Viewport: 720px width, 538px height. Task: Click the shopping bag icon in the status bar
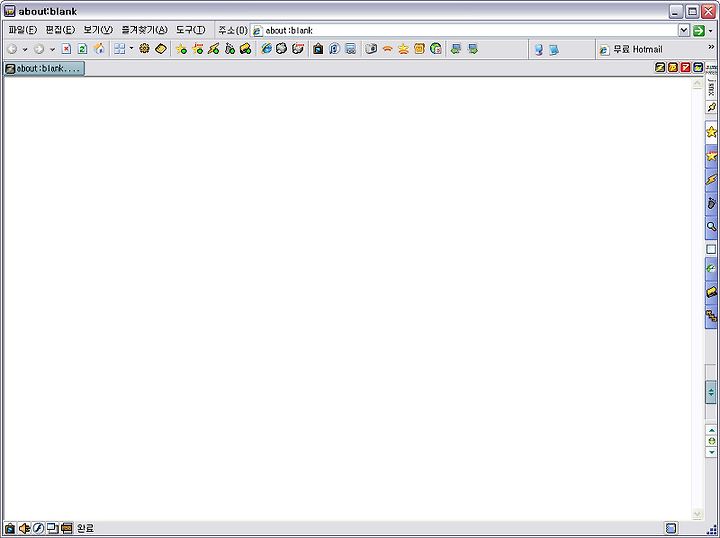click(x=9, y=528)
